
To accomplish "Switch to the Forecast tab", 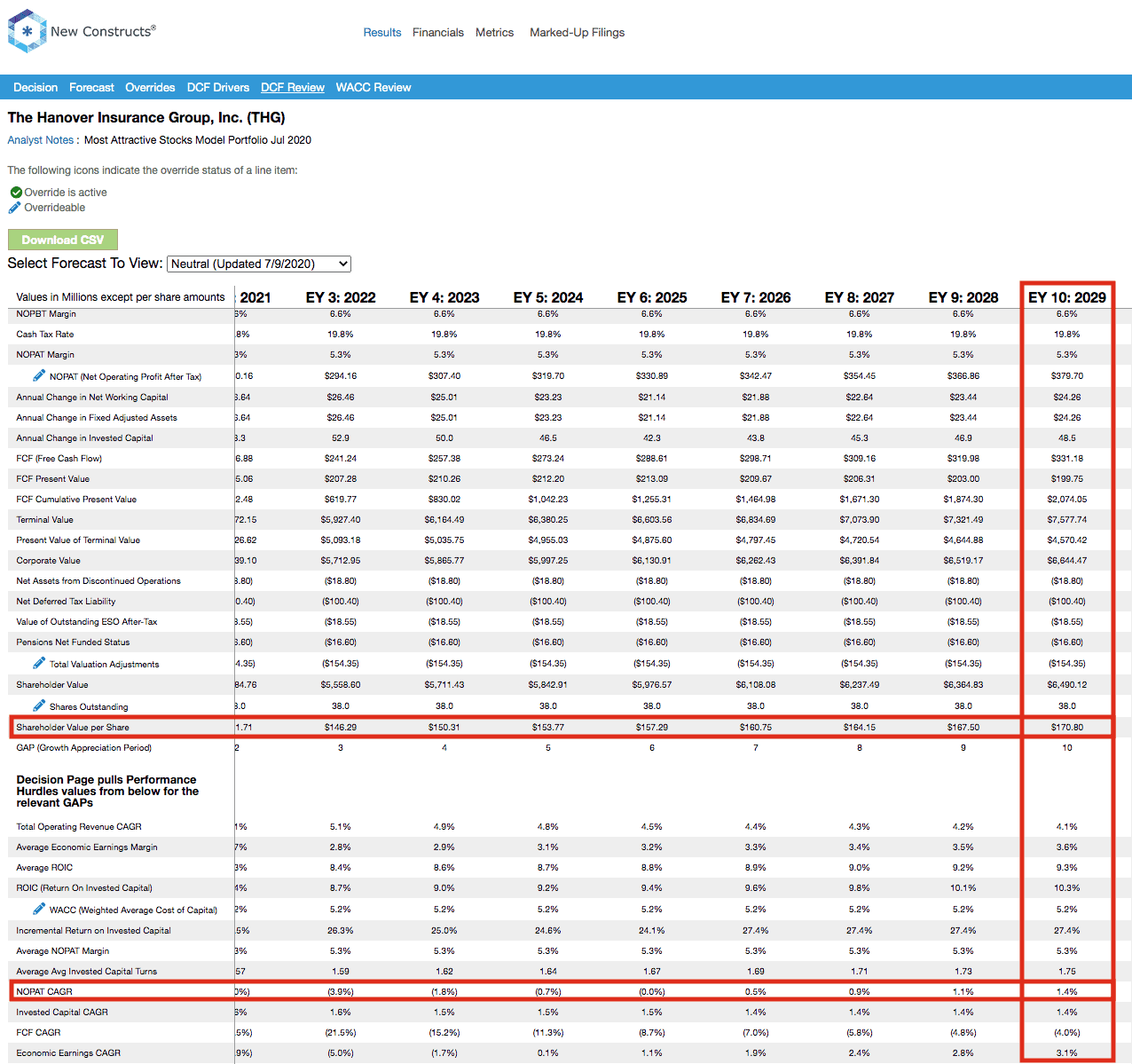I will 91,87.
